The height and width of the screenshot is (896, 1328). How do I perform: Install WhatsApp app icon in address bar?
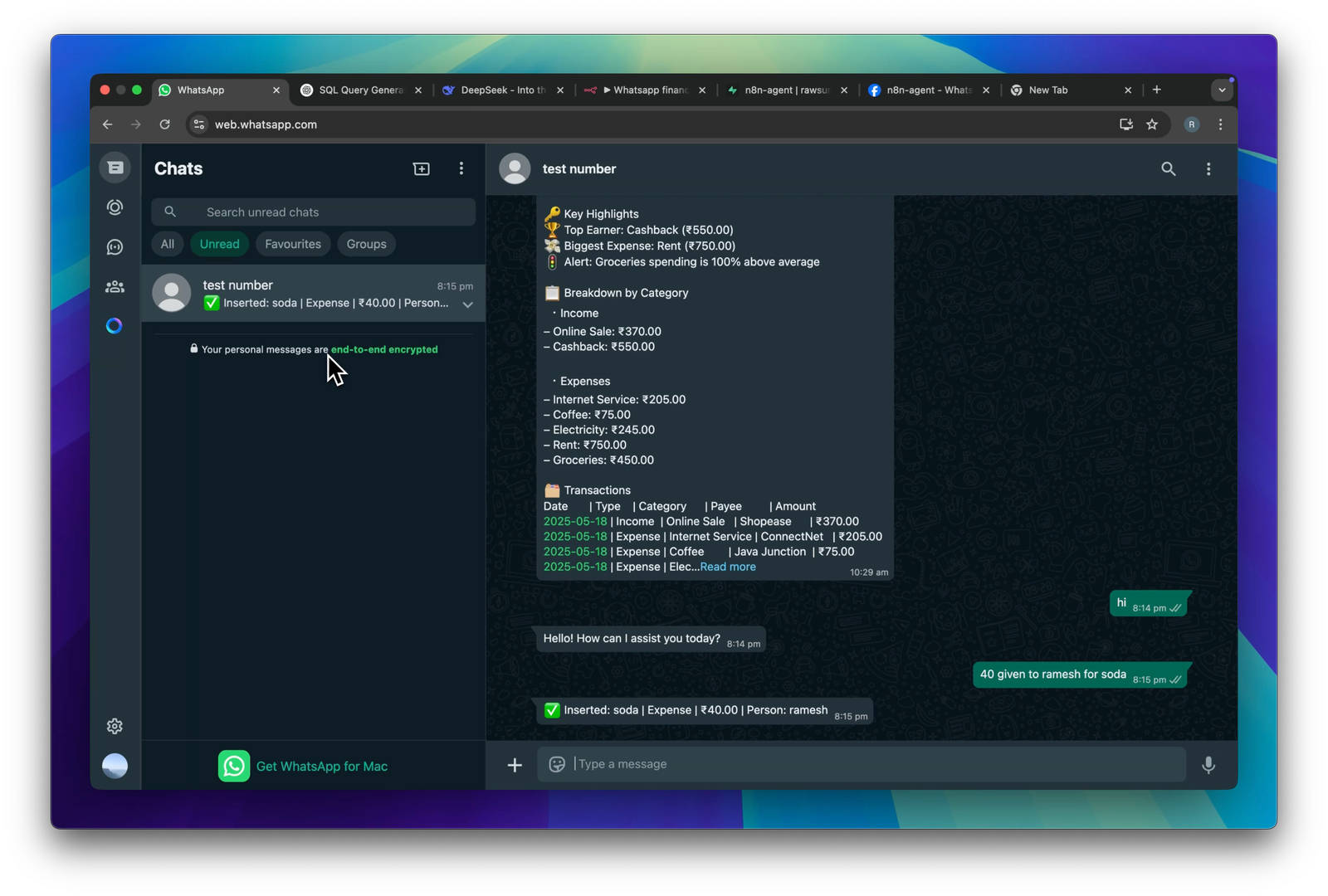1126,124
